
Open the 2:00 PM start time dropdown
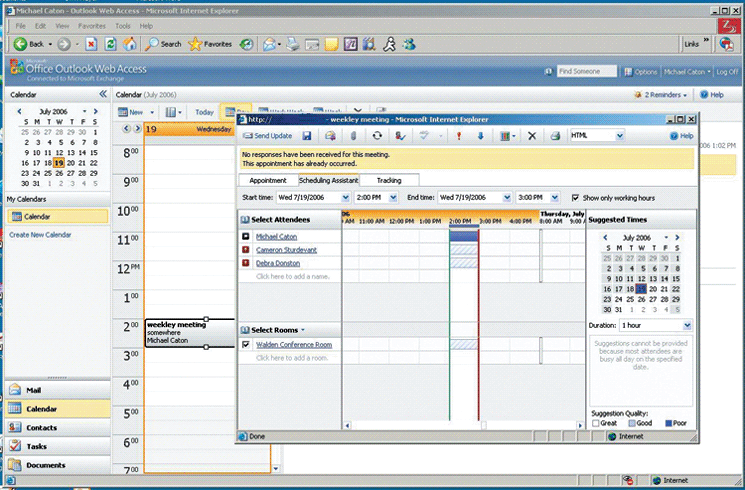point(393,198)
